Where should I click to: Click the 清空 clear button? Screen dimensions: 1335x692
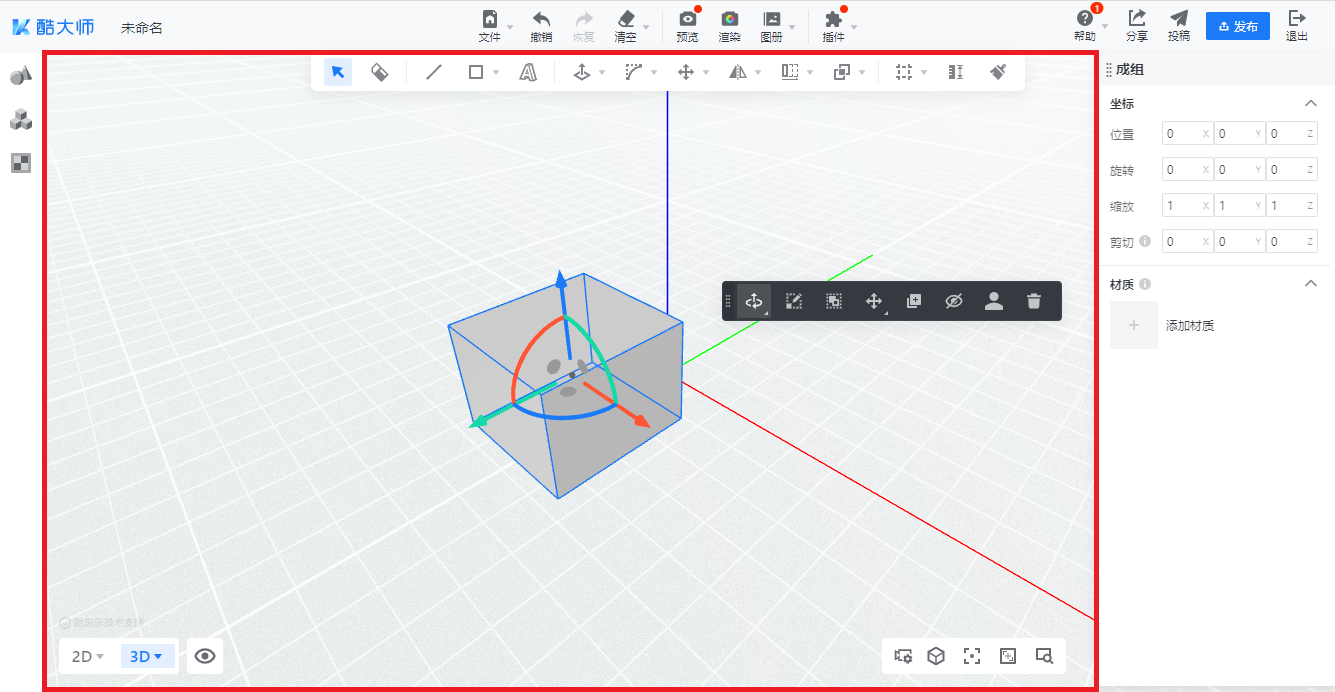pos(626,26)
